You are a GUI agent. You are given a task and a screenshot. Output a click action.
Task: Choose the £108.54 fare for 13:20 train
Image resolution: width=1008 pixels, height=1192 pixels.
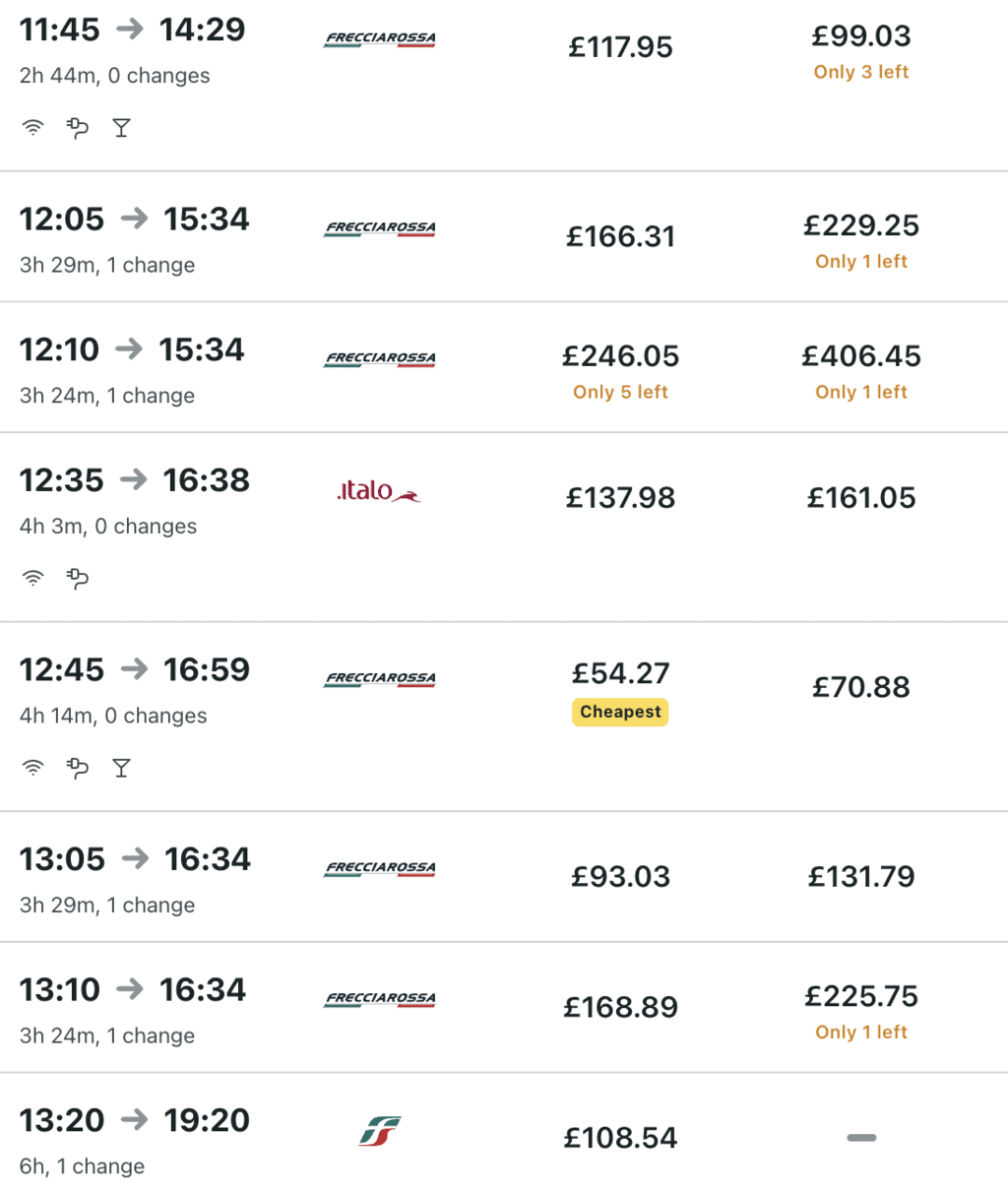[620, 1138]
